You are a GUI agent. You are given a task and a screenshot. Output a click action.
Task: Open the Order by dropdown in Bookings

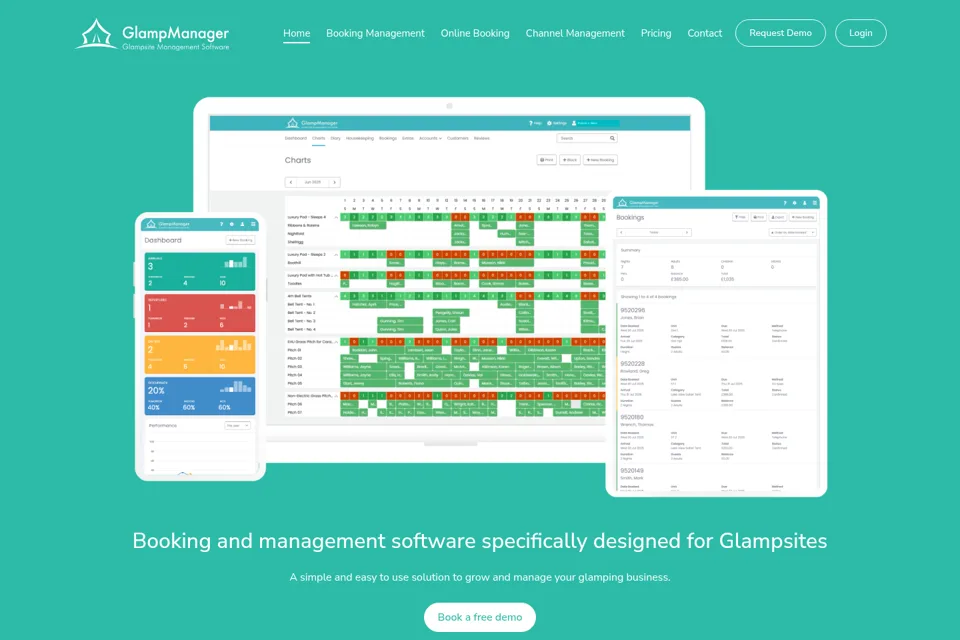(x=792, y=233)
